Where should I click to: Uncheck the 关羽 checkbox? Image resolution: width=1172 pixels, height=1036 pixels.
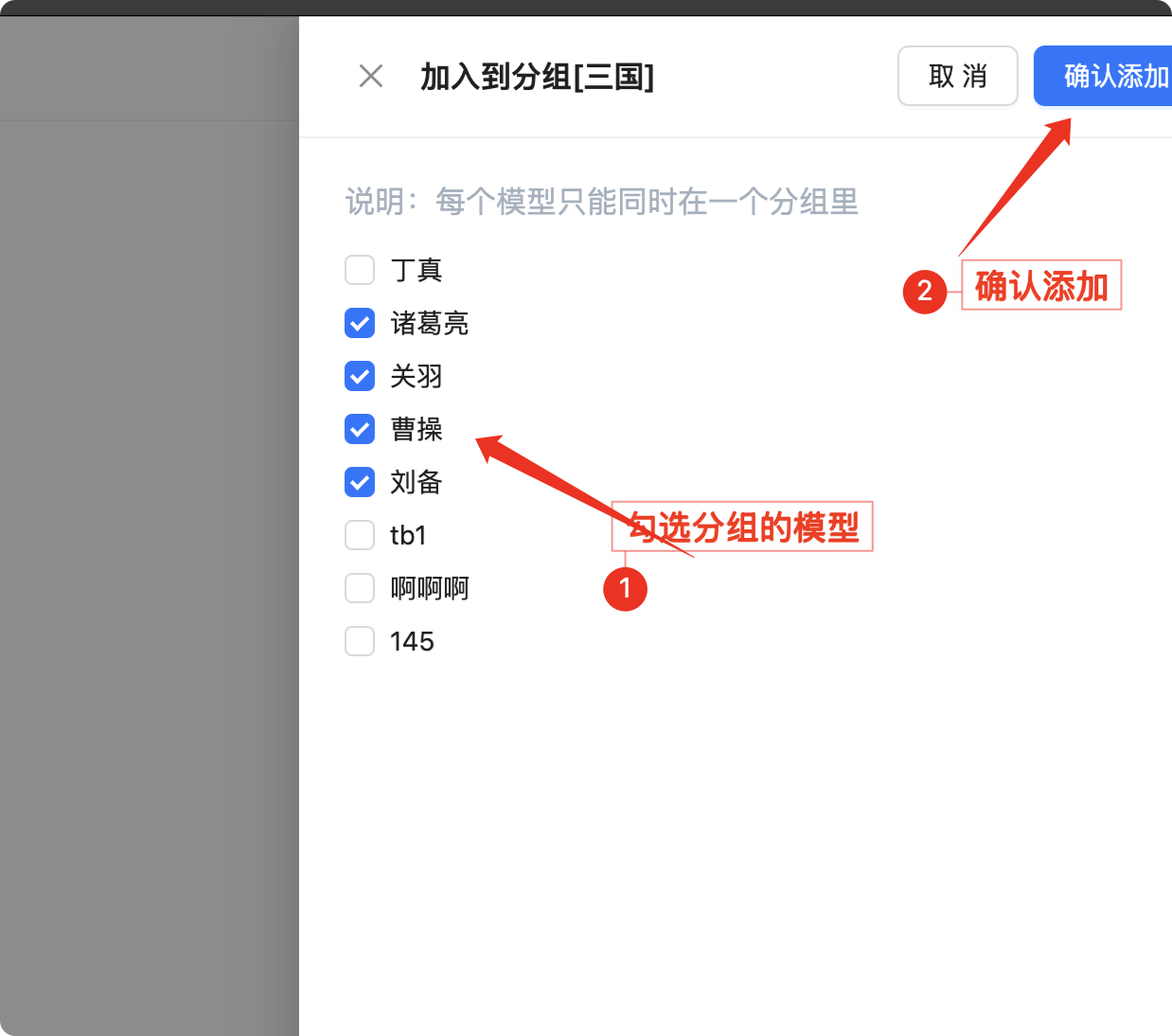click(360, 376)
